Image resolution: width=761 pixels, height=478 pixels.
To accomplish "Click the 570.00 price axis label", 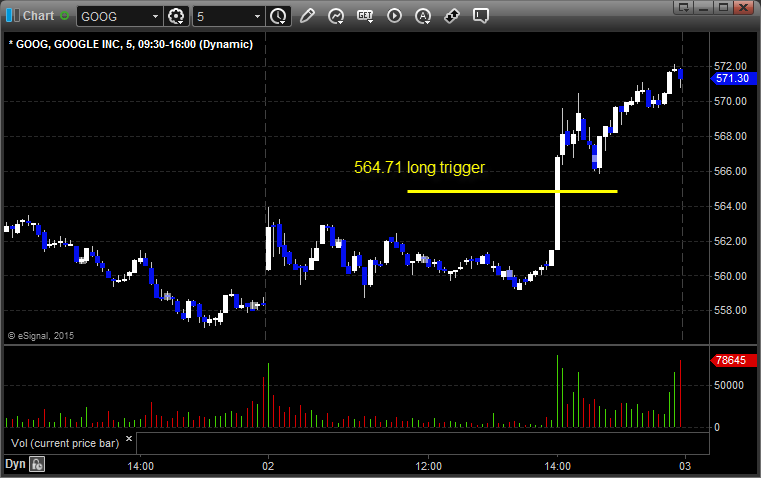I will tap(730, 101).
